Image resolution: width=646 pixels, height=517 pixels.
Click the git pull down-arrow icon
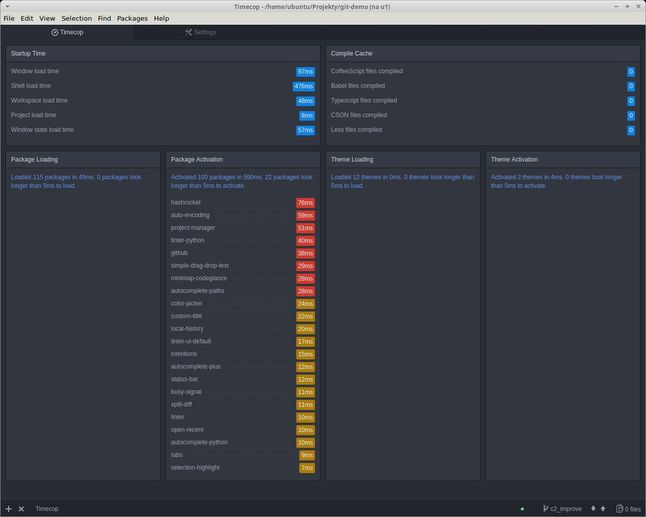tap(593, 509)
